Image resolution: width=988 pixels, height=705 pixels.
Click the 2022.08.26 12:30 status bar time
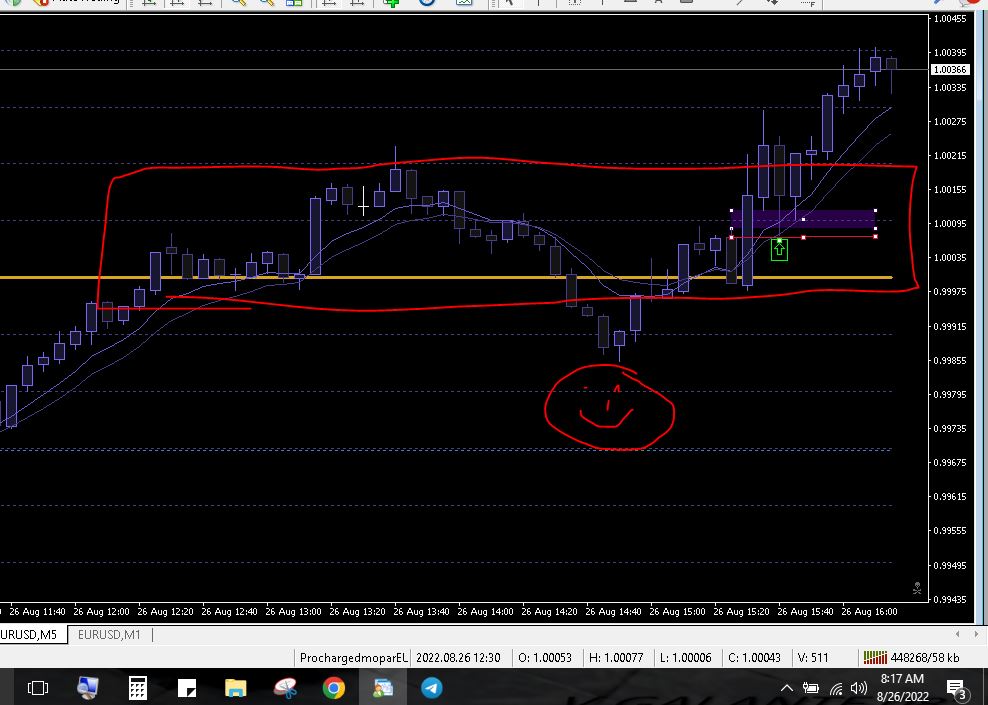(x=458, y=658)
